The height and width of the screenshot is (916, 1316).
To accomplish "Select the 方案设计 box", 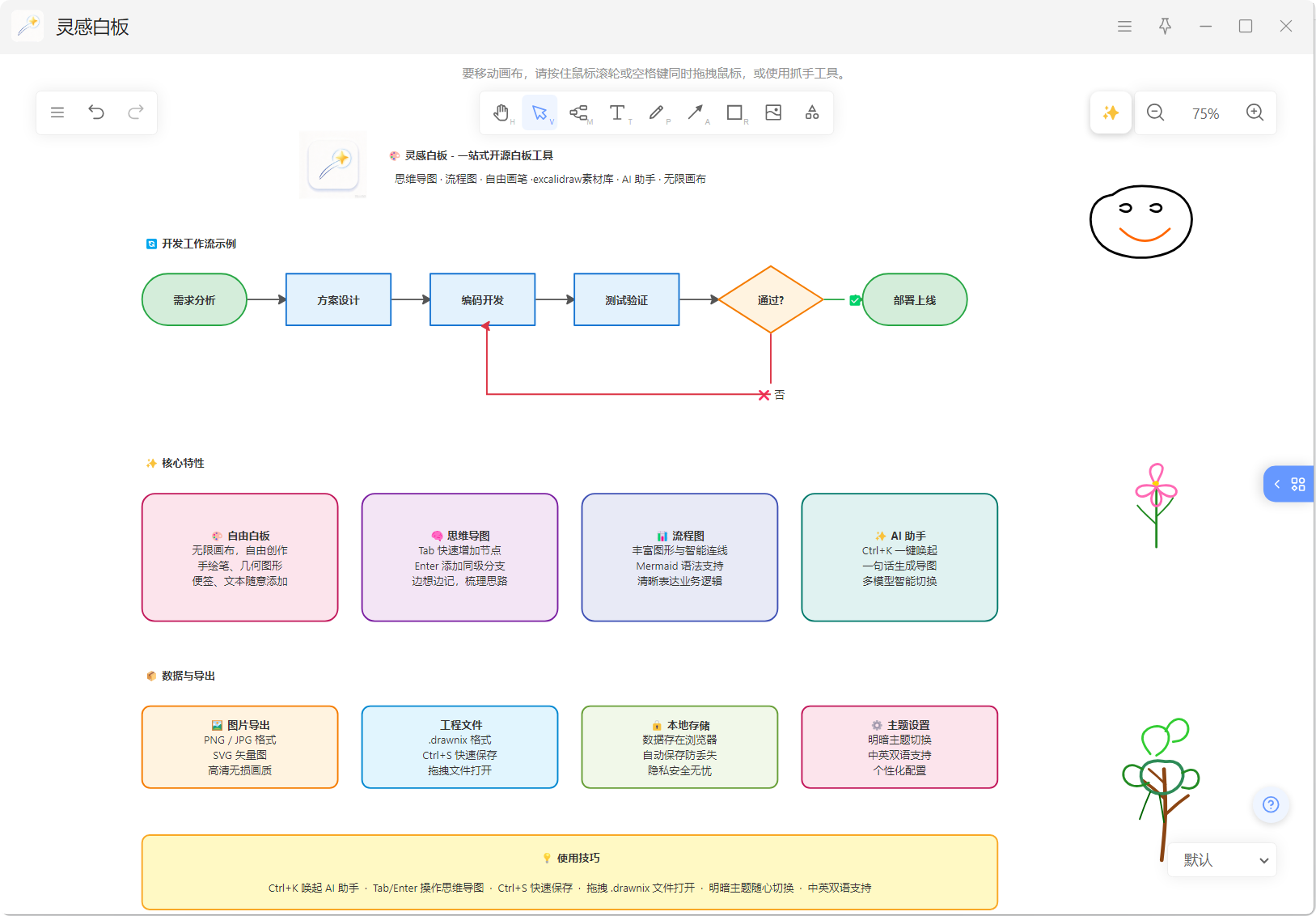I will (x=338, y=299).
